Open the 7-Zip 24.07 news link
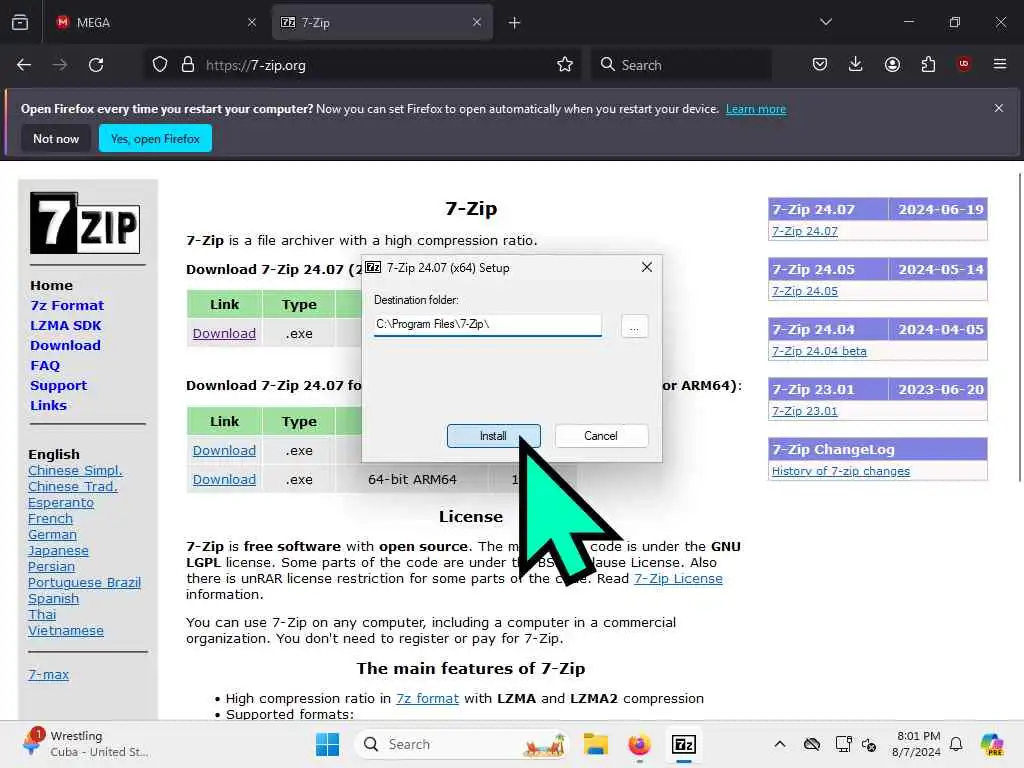The width and height of the screenshot is (1024, 768). pos(805,231)
